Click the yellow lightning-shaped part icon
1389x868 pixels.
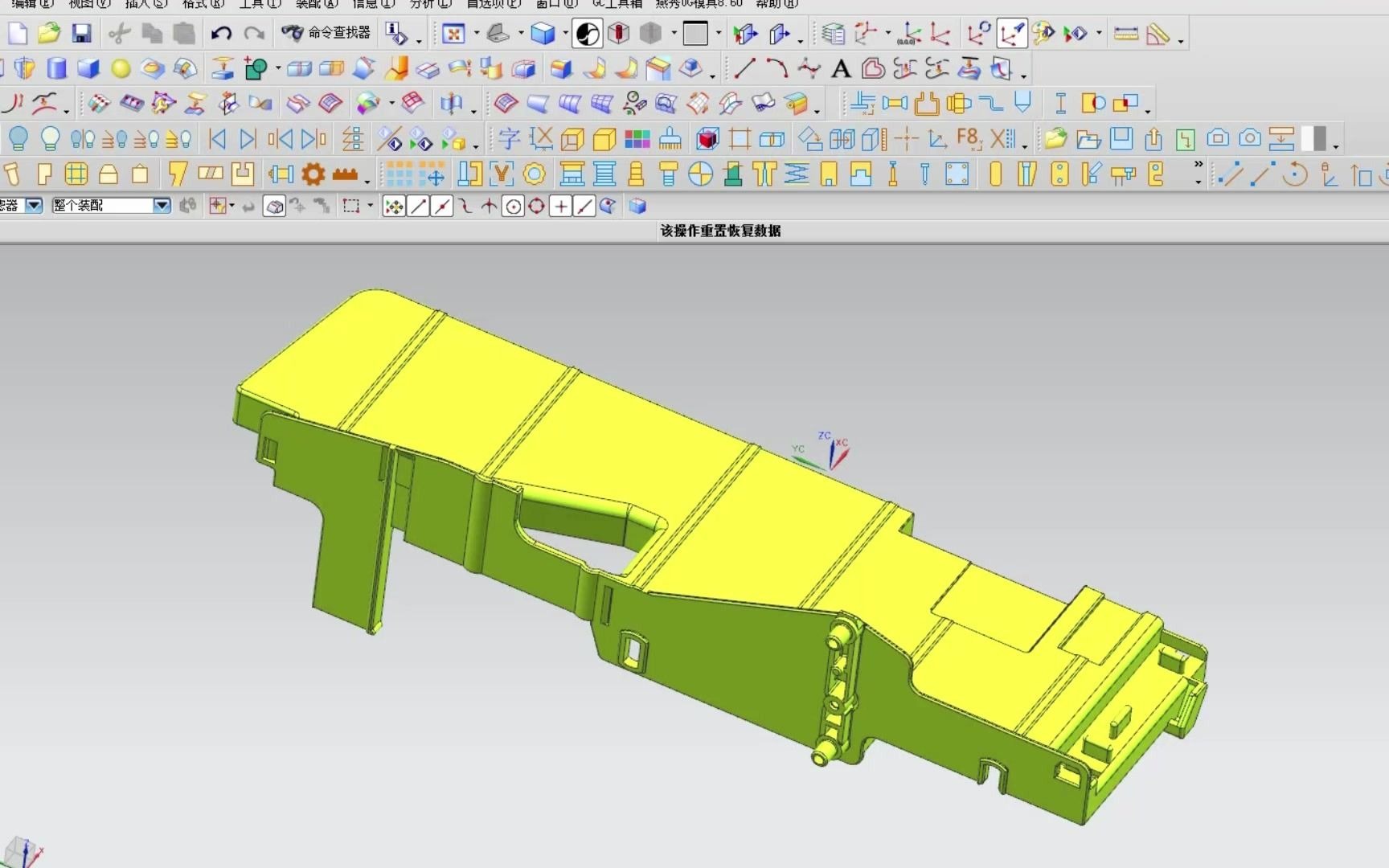click(x=177, y=174)
